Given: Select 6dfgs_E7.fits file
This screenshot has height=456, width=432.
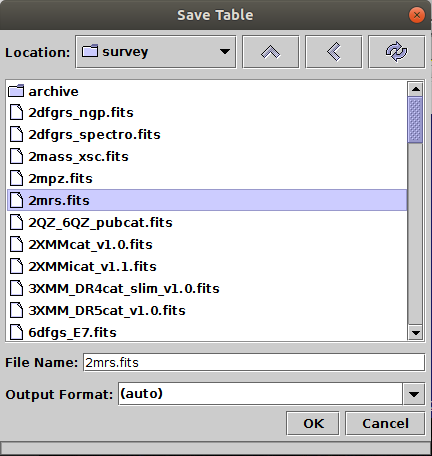Looking at the screenshot, I should tap(207, 332).
